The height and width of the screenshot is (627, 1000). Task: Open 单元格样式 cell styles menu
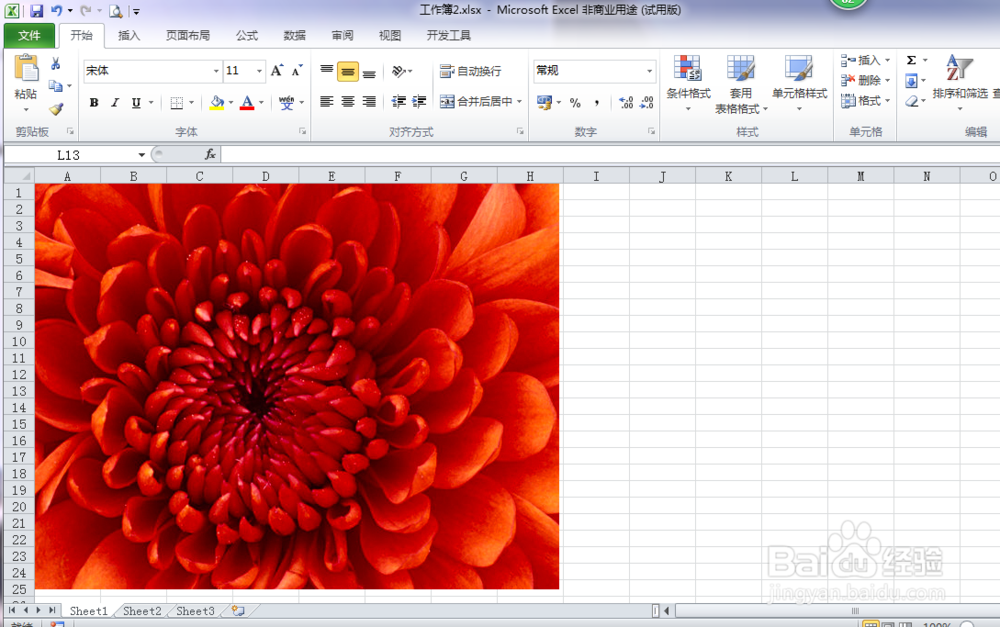click(x=799, y=83)
